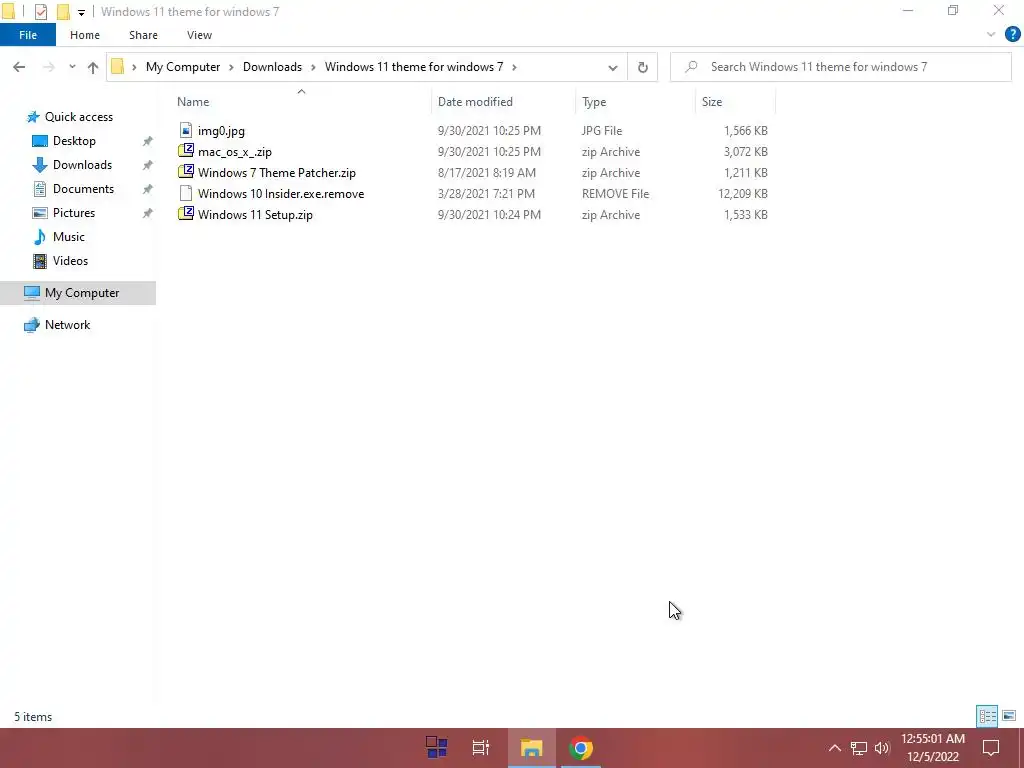Click the search box for this folder
The height and width of the screenshot is (768, 1024).
(x=840, y=67)
